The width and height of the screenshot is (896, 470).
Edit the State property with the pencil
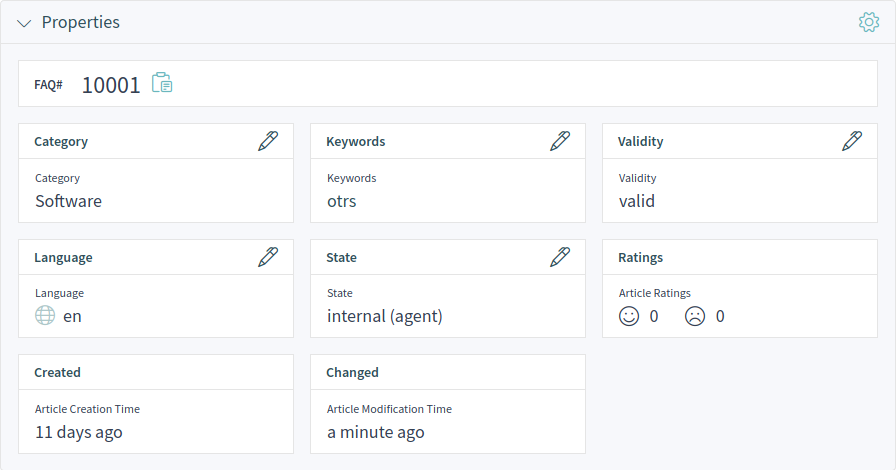pos(560,257)
